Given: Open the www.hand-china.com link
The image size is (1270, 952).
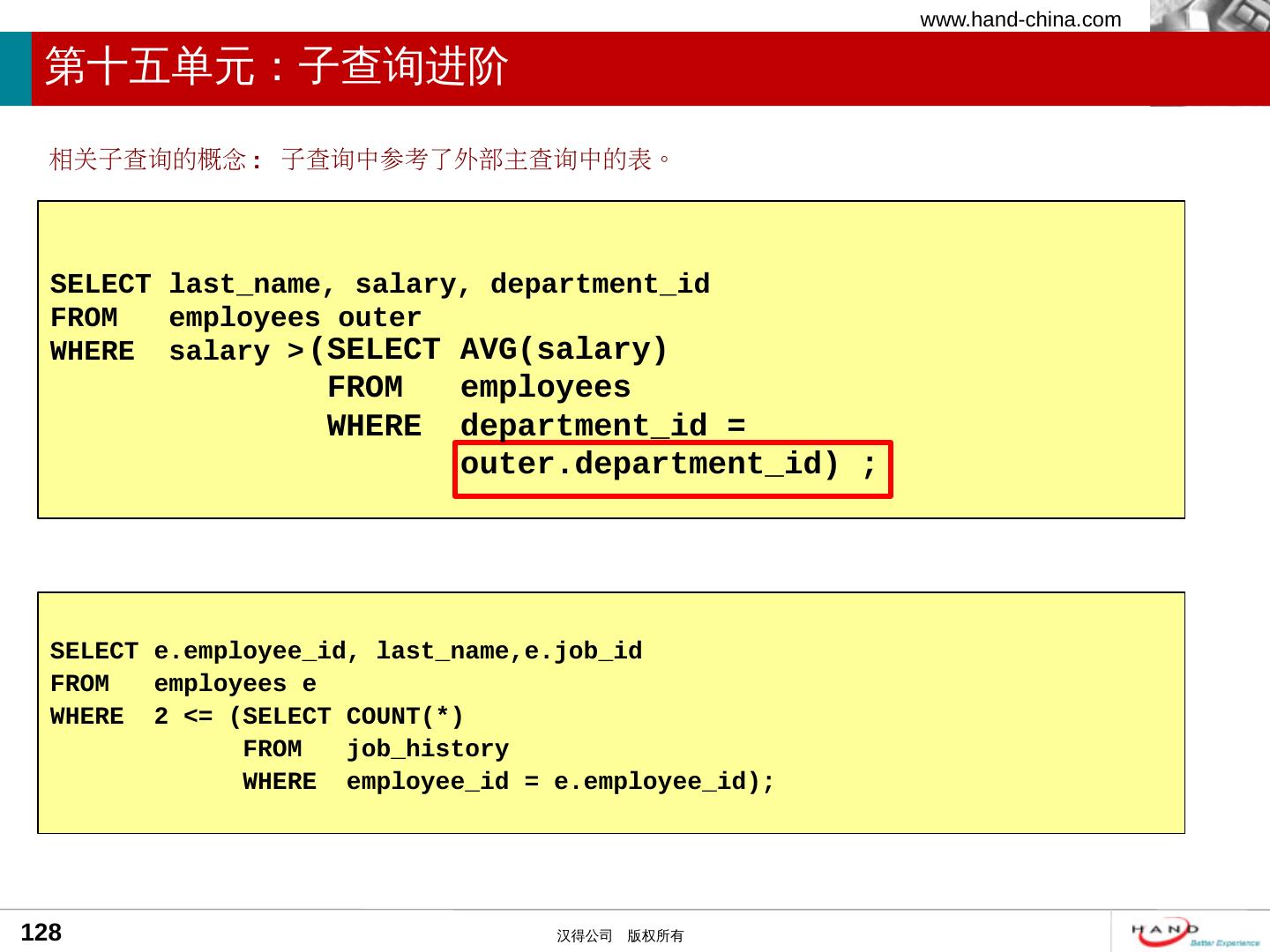Looking at the screenshot, I should pyautogui.click(x=1020, y=19).
